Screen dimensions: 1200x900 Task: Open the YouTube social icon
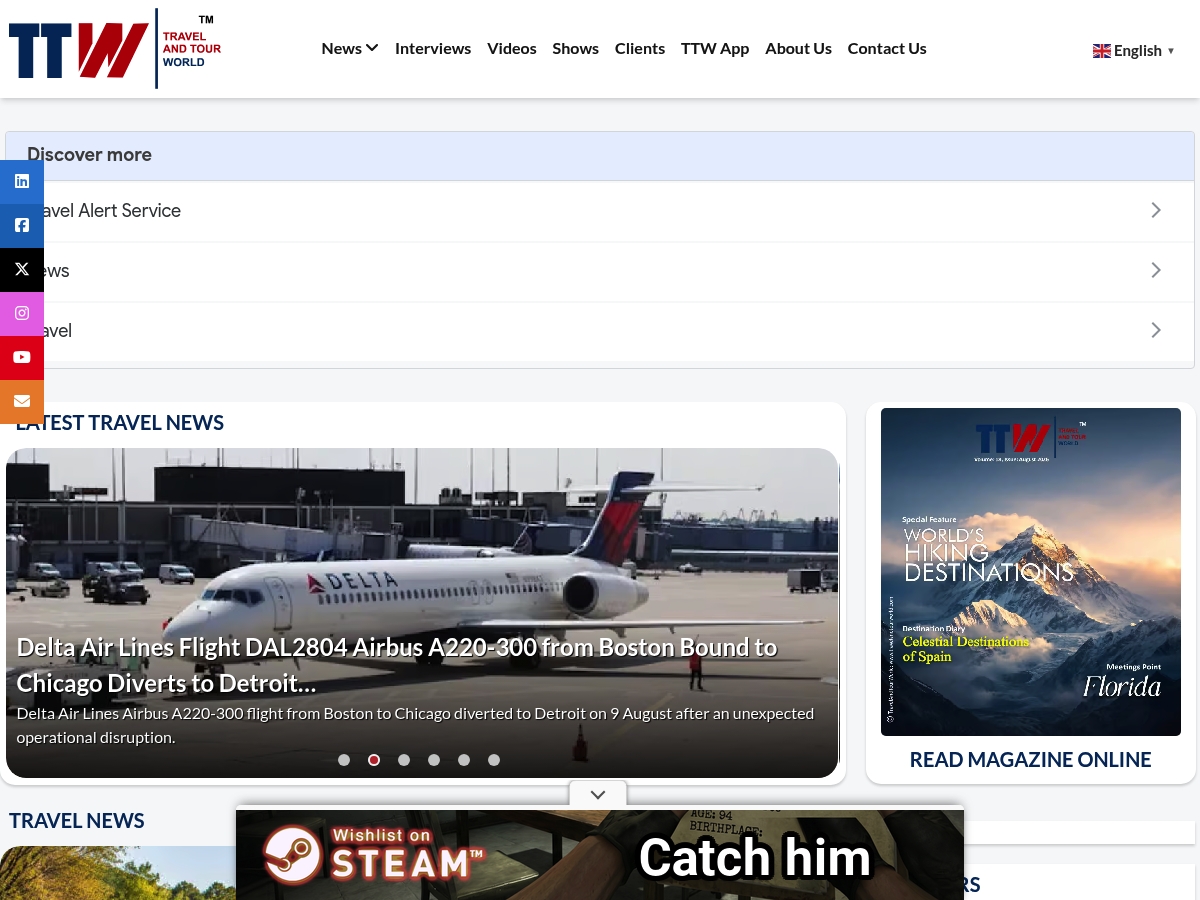tap(22, 358)
